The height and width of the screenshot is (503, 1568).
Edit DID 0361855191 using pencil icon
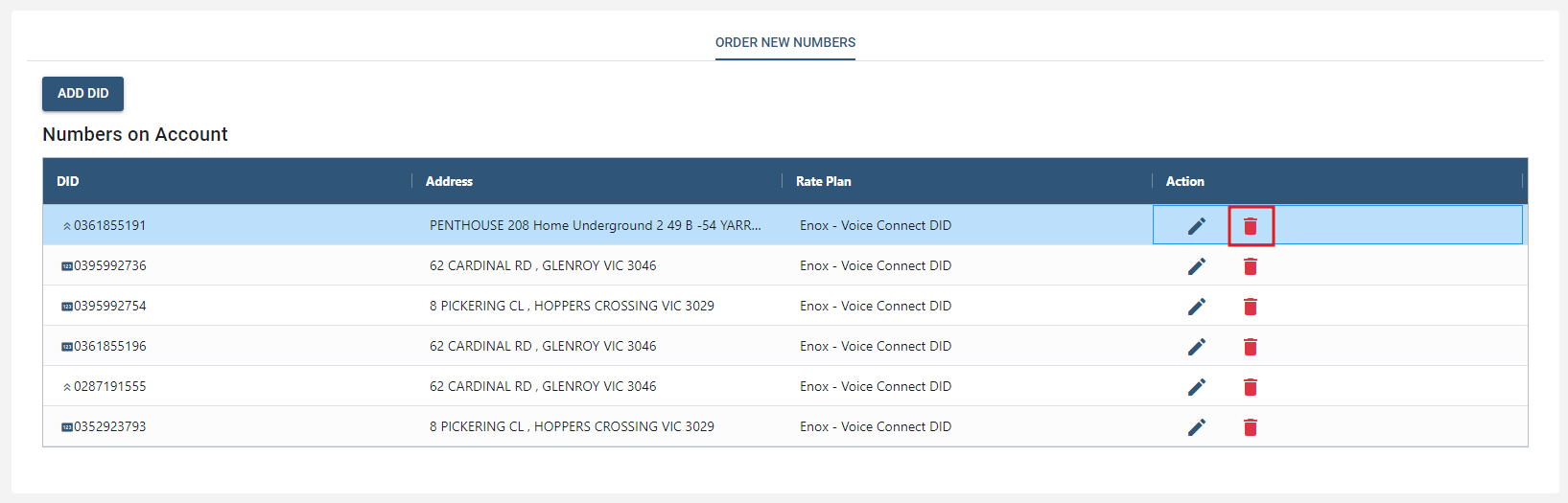pos(1196,226)
